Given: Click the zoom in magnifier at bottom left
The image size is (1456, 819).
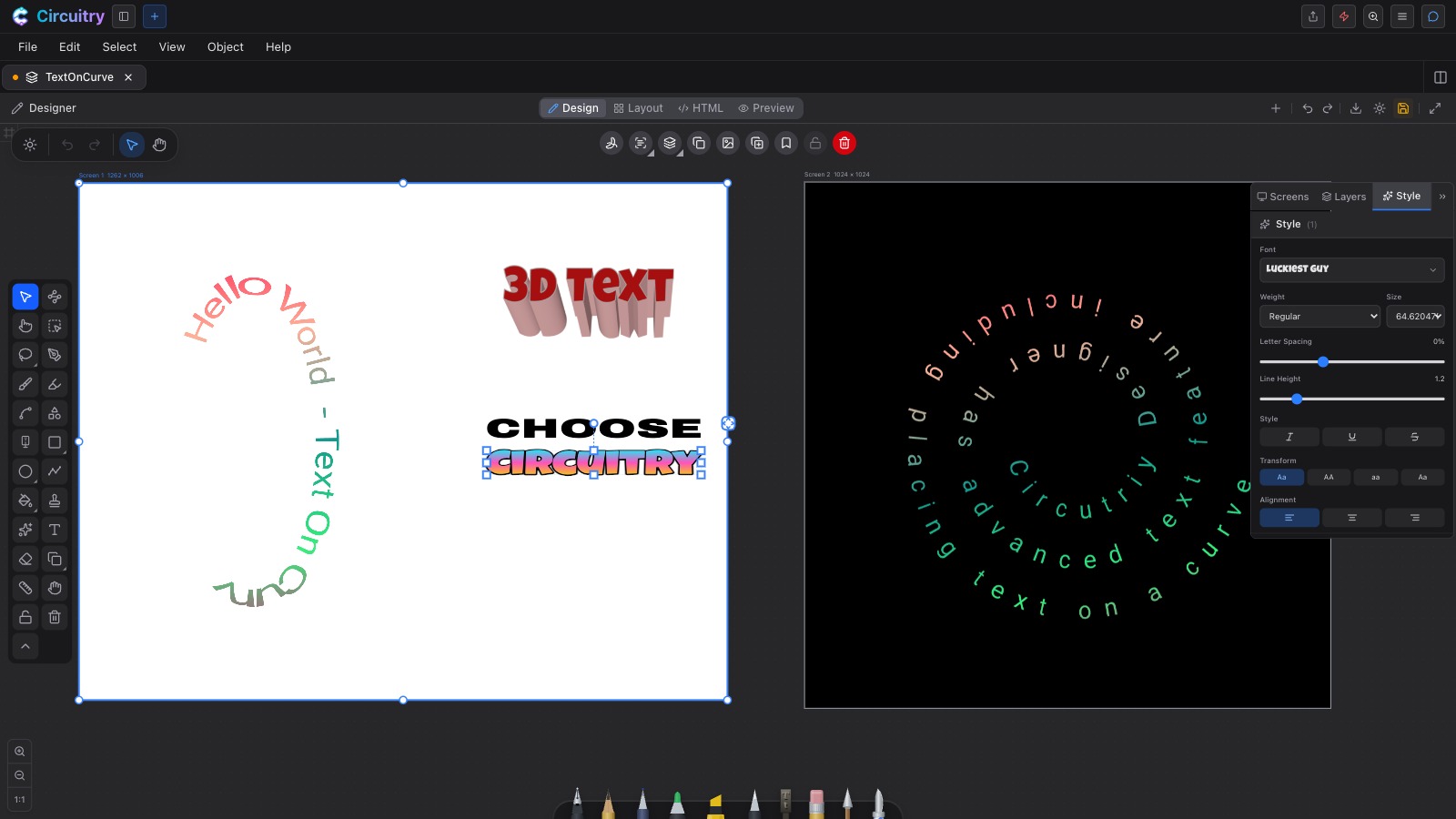Looking at the screenshot, I should [x=20, y=752].
